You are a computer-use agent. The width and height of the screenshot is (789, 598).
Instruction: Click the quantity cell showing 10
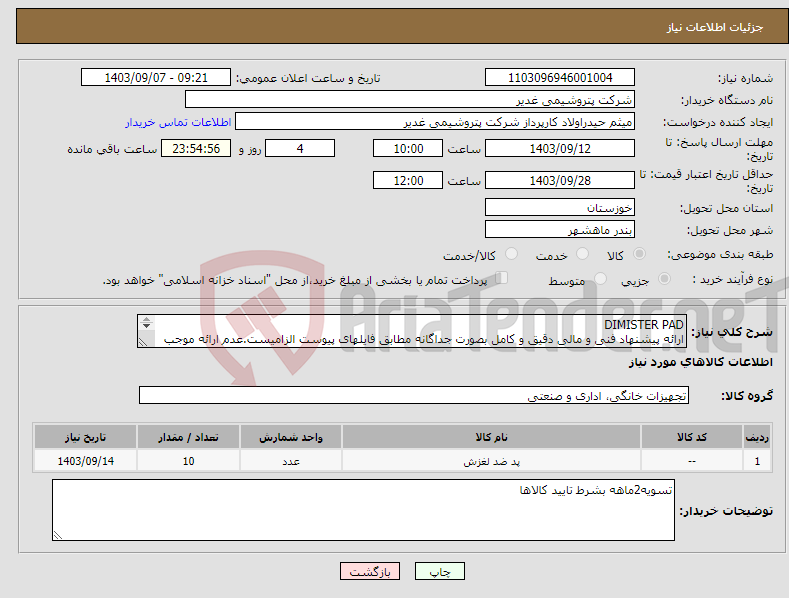click(x=188, y=461)
